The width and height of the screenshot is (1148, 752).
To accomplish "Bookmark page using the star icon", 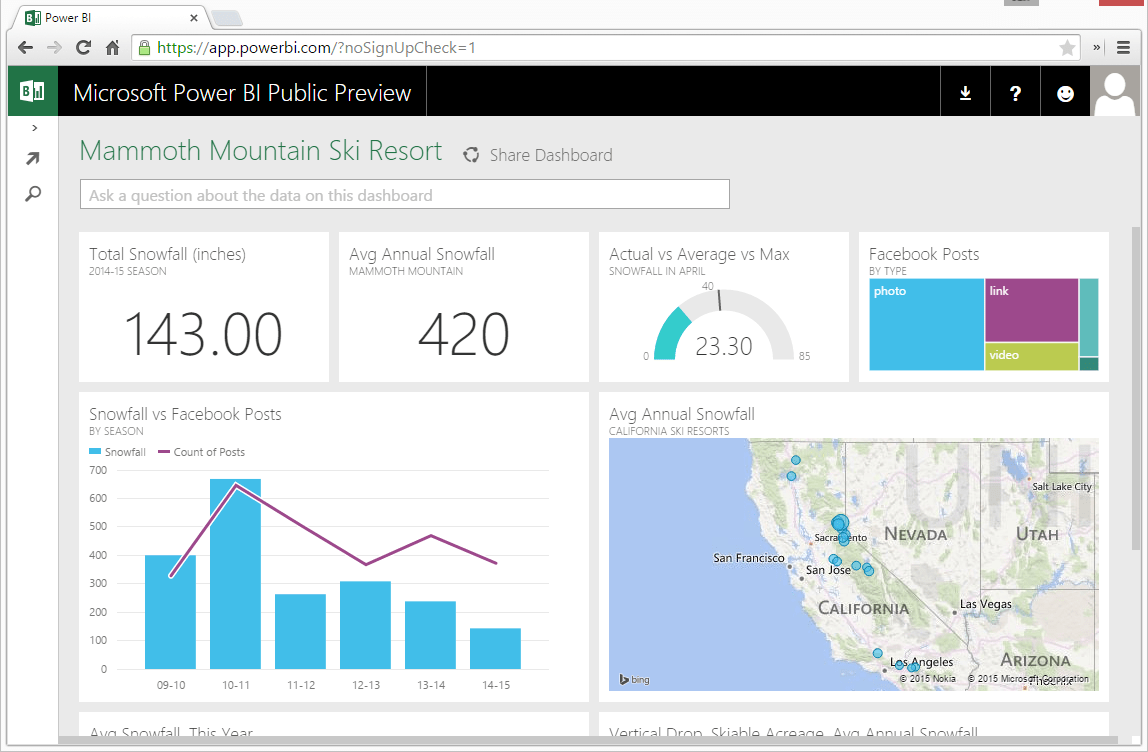I will click(1067, 48).
